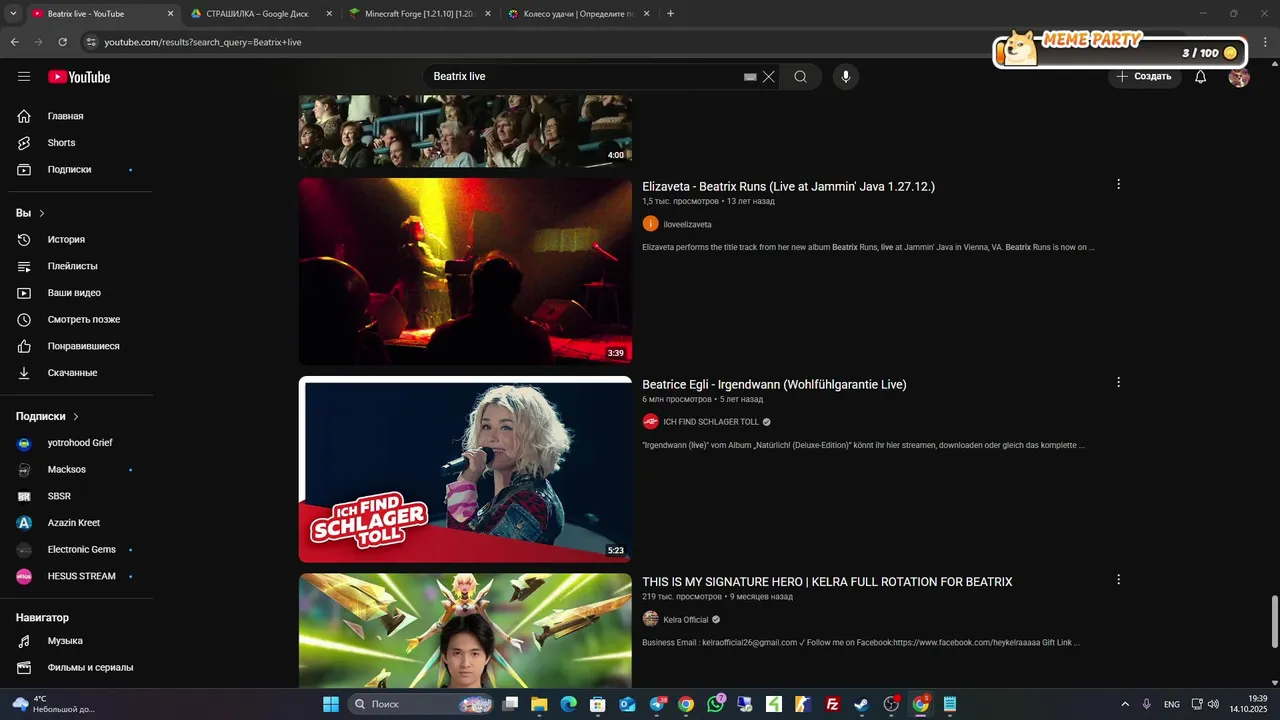Switch to the Minecraft Forge tab
The width and height of the screenshot is (1280, 720).
(420, 14)
